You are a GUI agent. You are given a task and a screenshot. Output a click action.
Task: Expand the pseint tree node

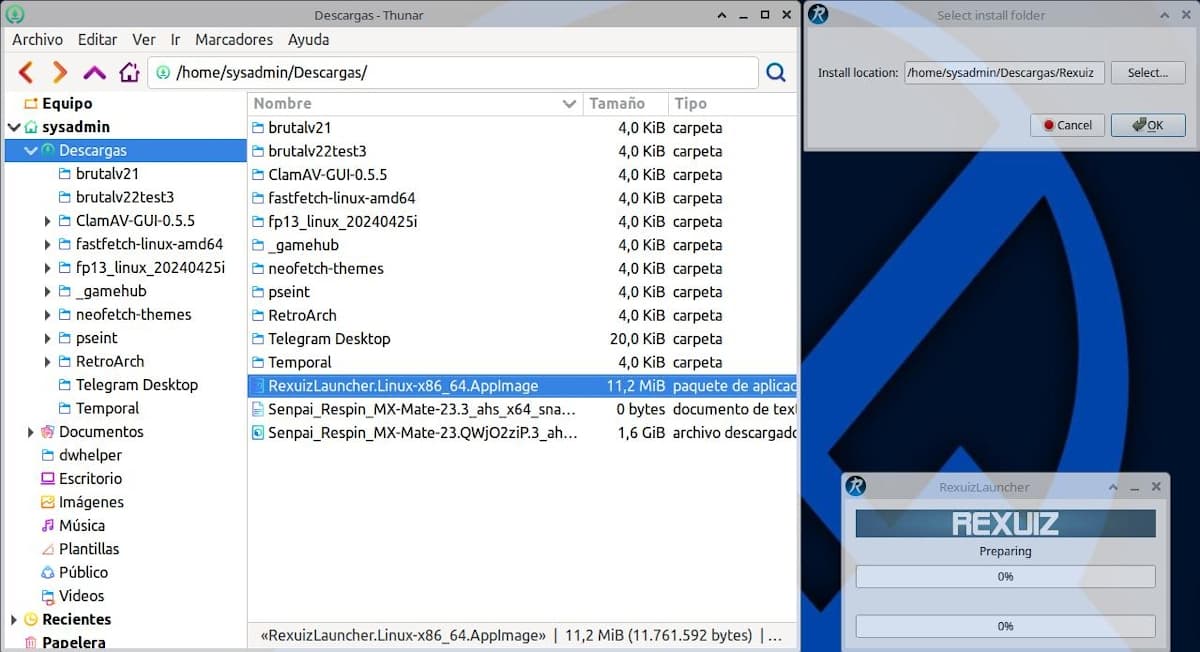click(x=47, y=338)
